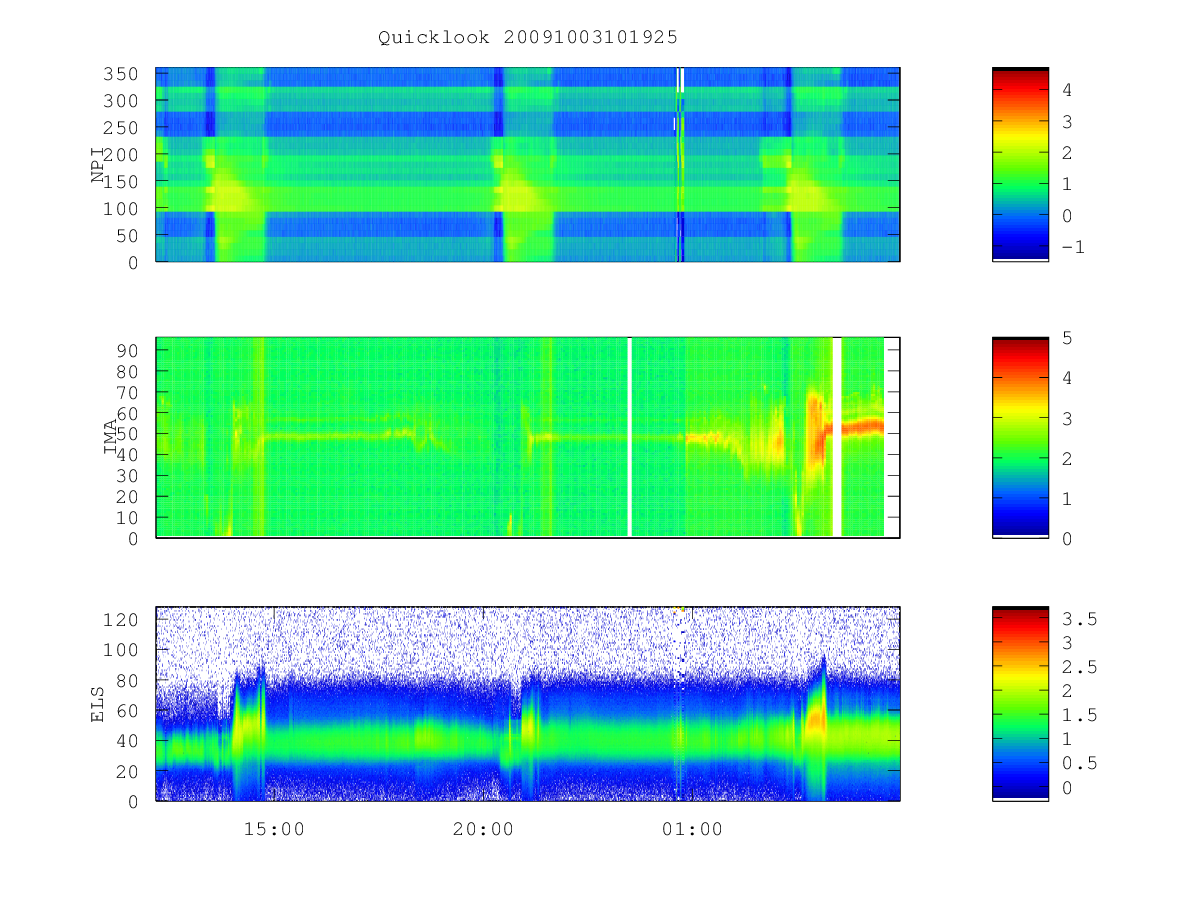1200x900 pixels.
Task: Click the 01:00 time axis label
Action: [692, 829]
